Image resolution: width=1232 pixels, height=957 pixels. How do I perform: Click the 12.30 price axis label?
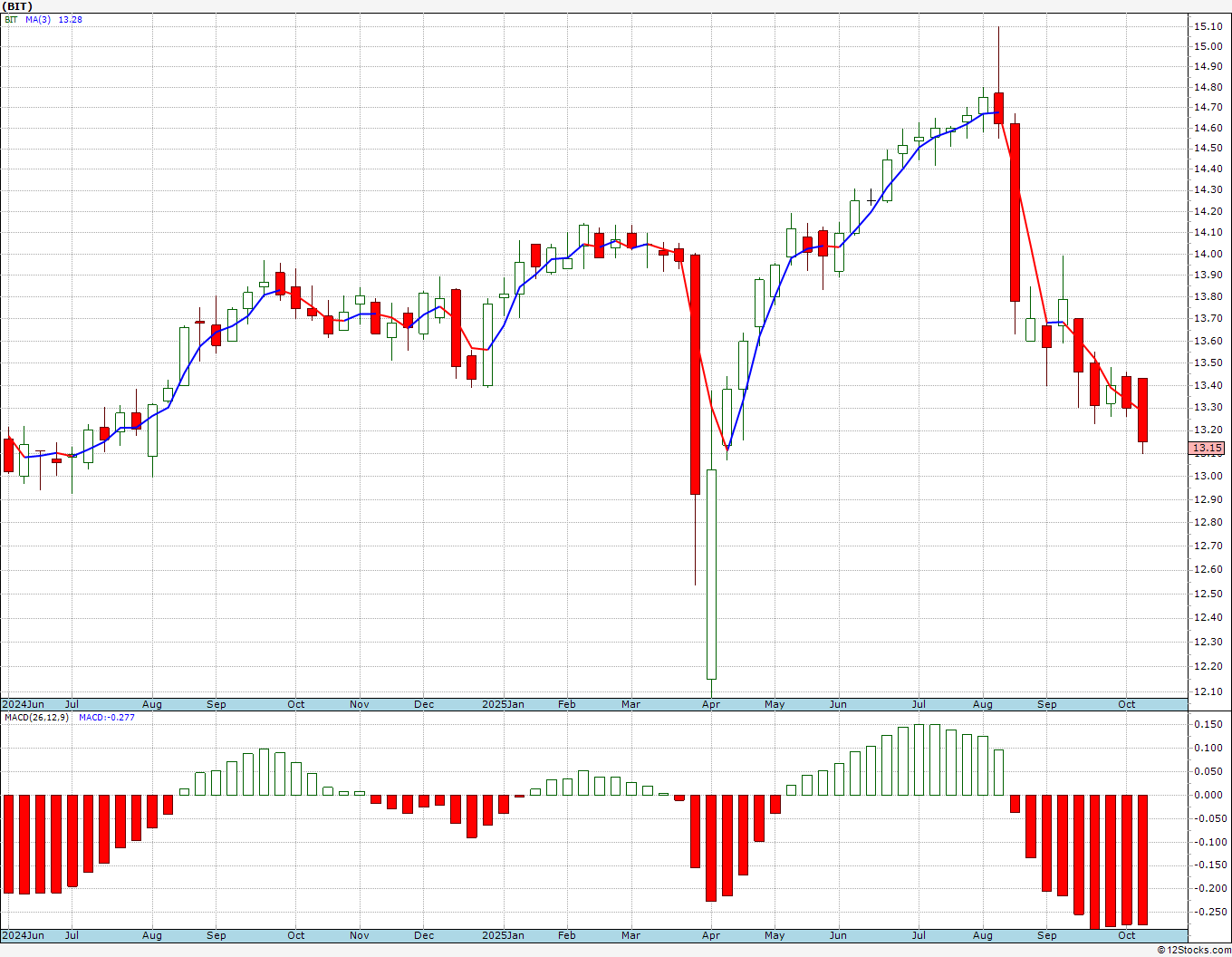[1207, 642]
